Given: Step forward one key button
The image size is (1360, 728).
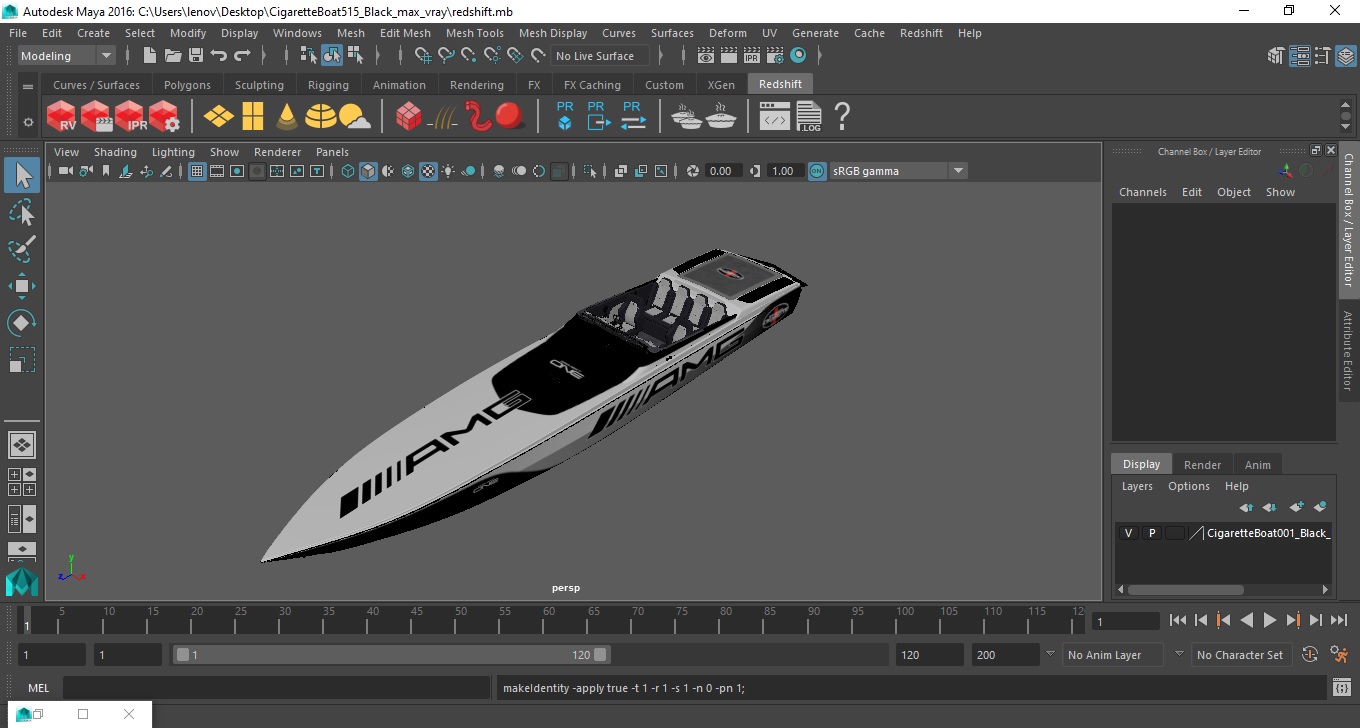Looking at the screenshot, I should pos(1293,621).
